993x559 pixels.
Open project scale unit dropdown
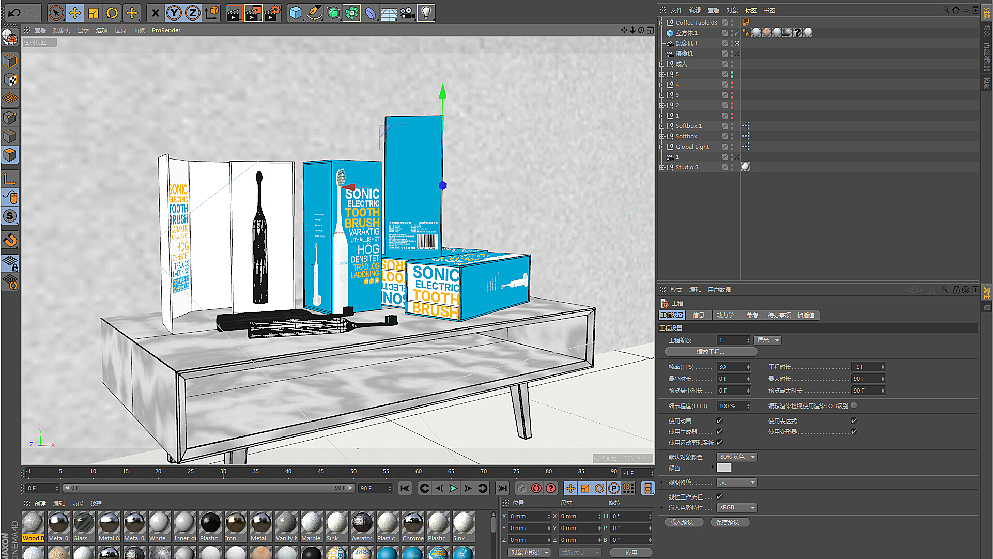click(768, 340)
